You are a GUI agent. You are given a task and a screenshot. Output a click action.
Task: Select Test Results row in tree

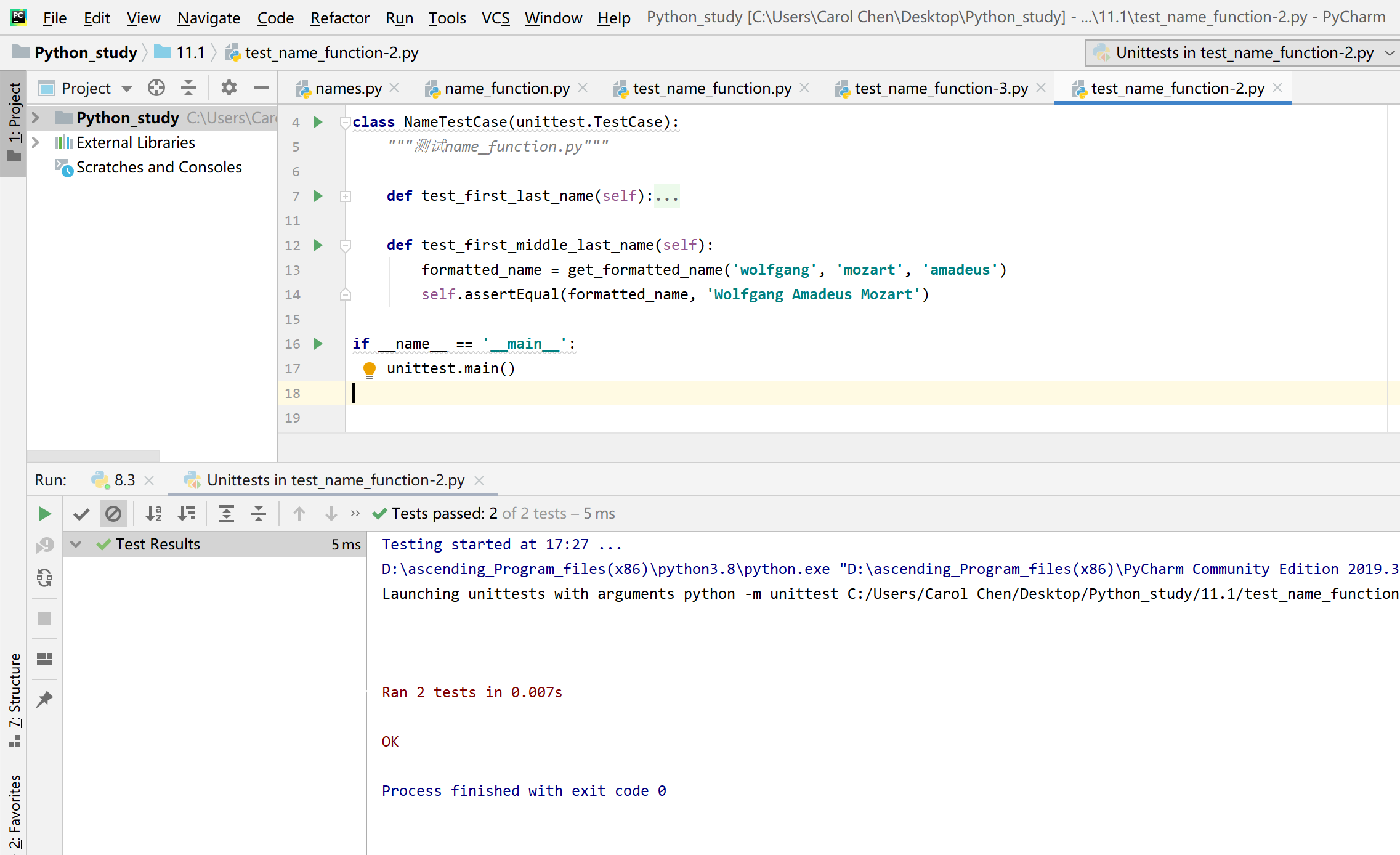(158, 545)
